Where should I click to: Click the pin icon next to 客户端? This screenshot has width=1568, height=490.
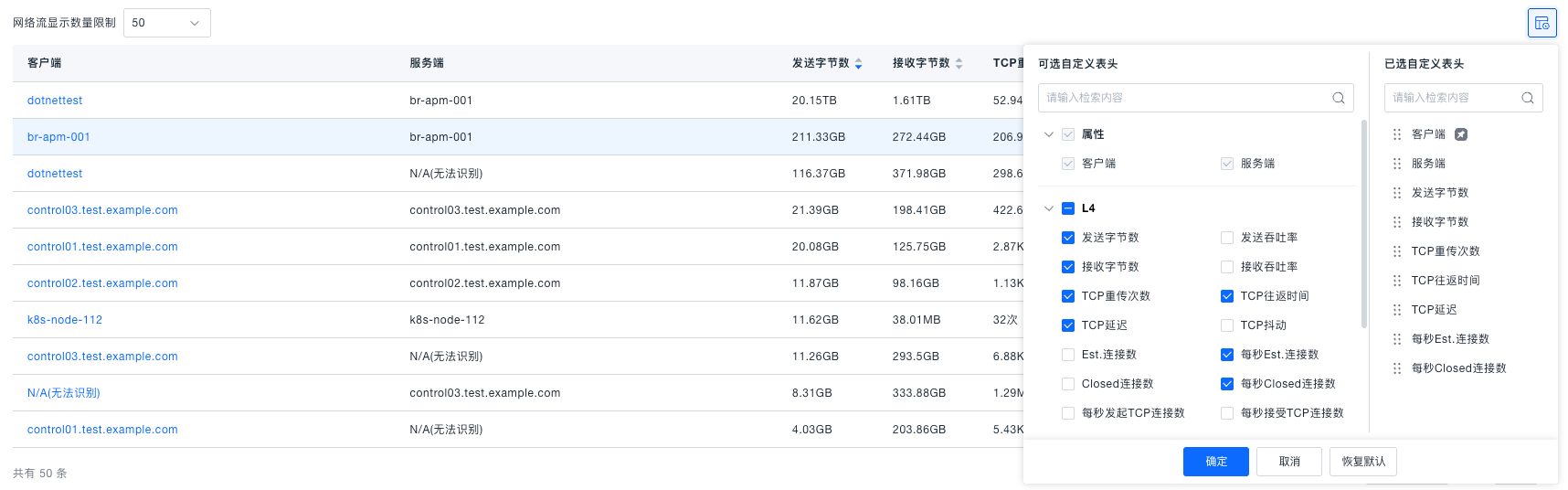pyautogui.click(x=1461, y=134)
